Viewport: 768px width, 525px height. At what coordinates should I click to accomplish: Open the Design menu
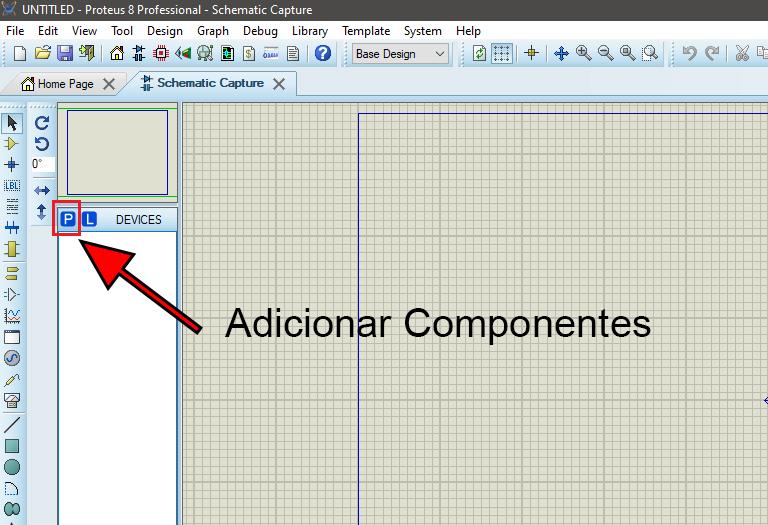pyautogui.click(x=165, y=31)
